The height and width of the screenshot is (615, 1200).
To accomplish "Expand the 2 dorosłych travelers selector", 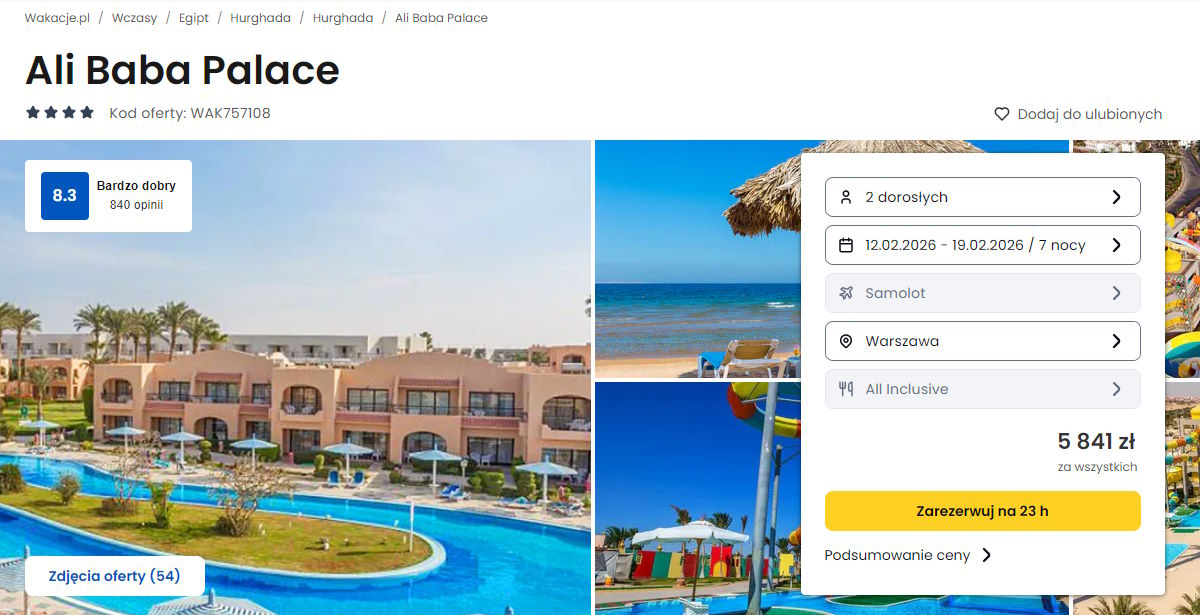I will (x=982, y=197).
